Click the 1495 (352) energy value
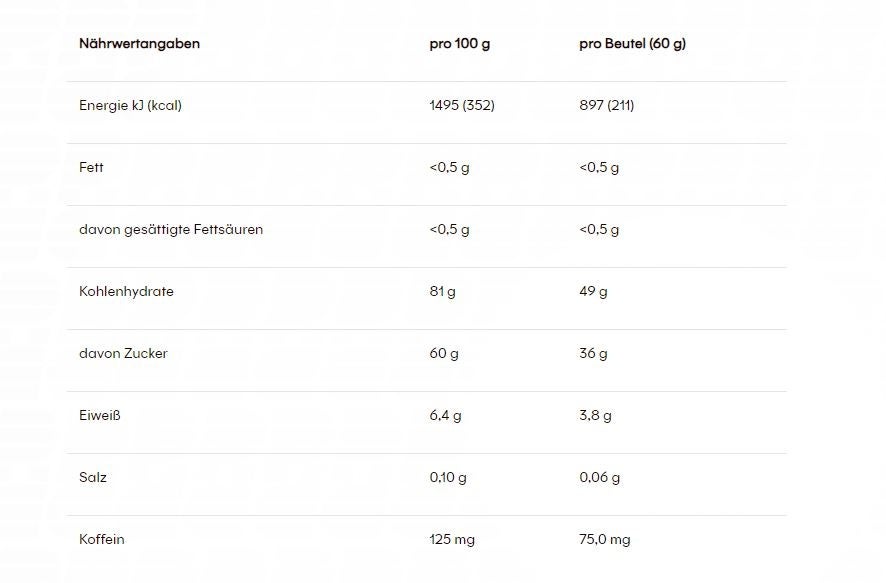Screen dimensions: 886x583 [x=461, y=106]
